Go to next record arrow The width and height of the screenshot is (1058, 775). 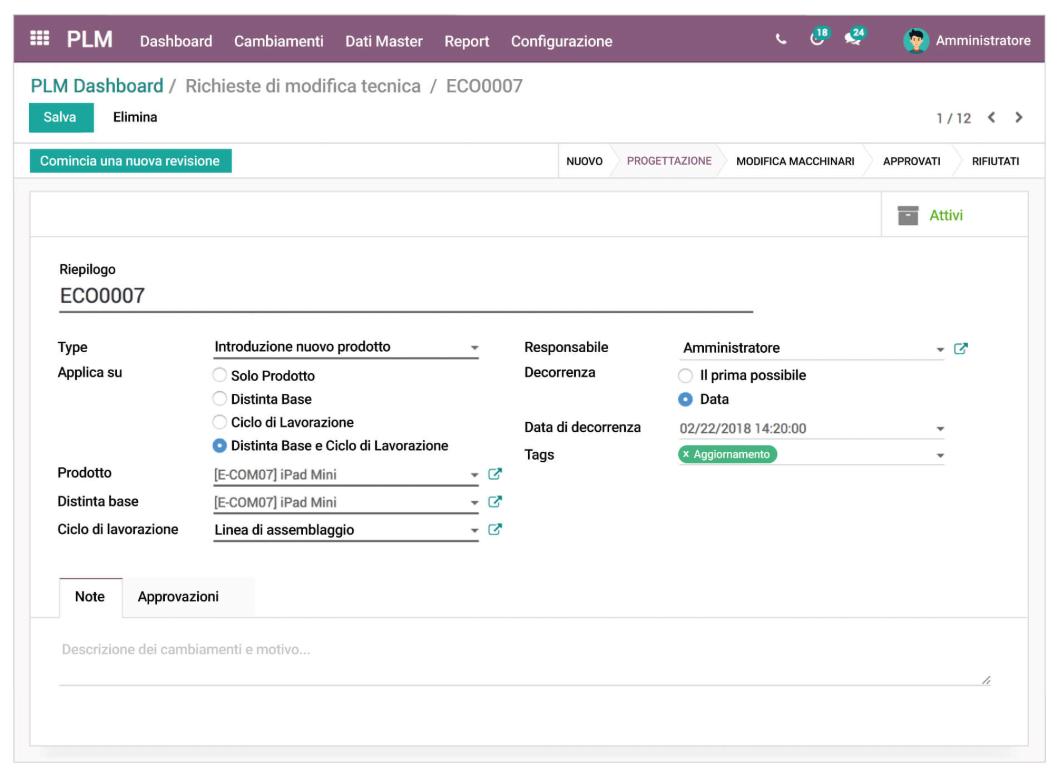tap(1019, 118)
